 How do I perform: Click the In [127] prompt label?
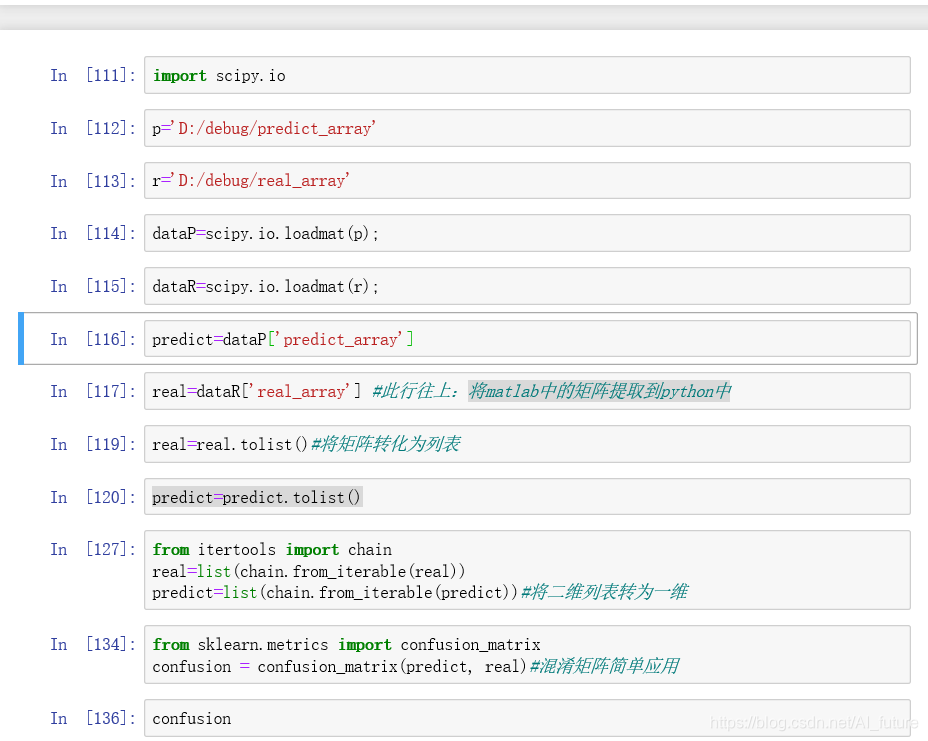pos(93,549)
